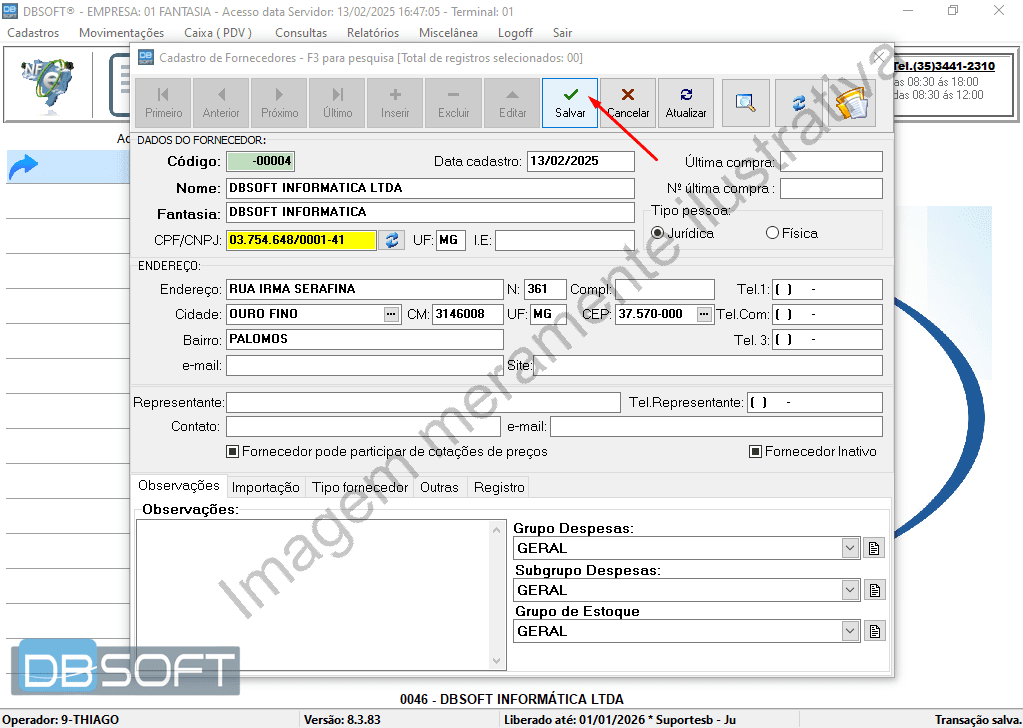
Task: Expand the Subgrupo Despesas dropdown
Action: 850,590
